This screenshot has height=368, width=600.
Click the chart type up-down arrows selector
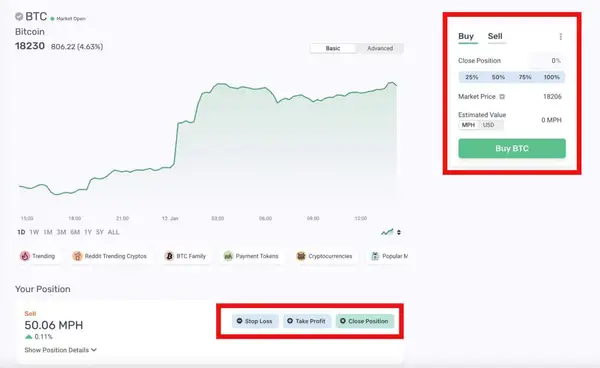399,232
